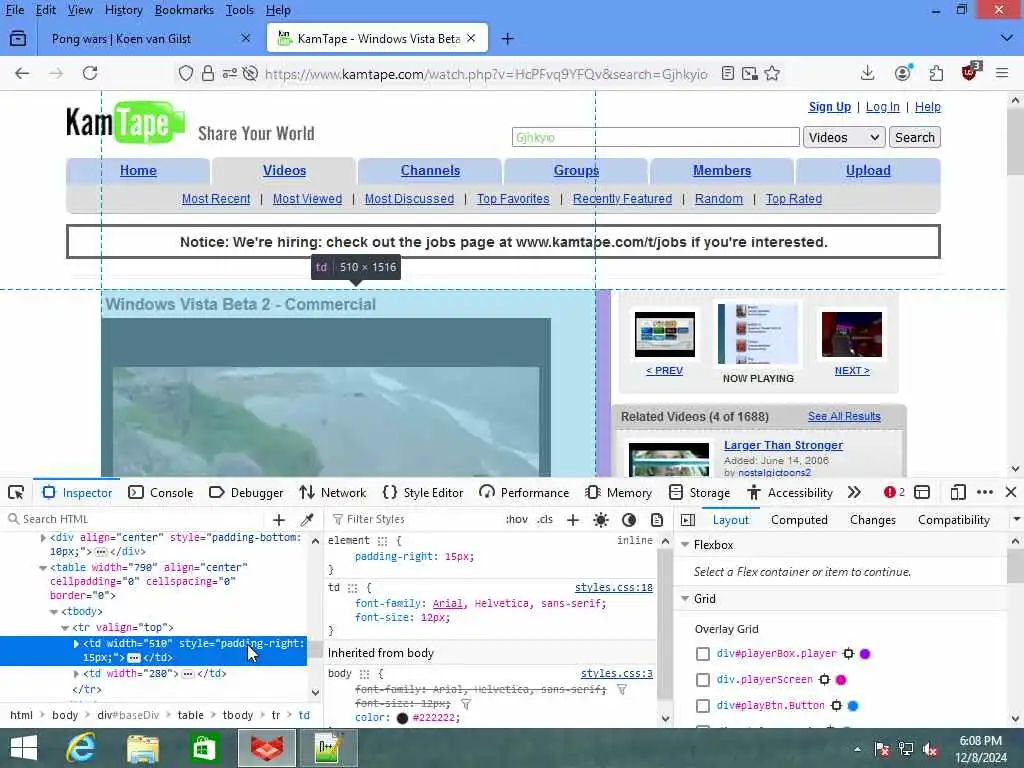Click the Search HTML input field
Screen dimensions: 1024x768
[137, 519]
